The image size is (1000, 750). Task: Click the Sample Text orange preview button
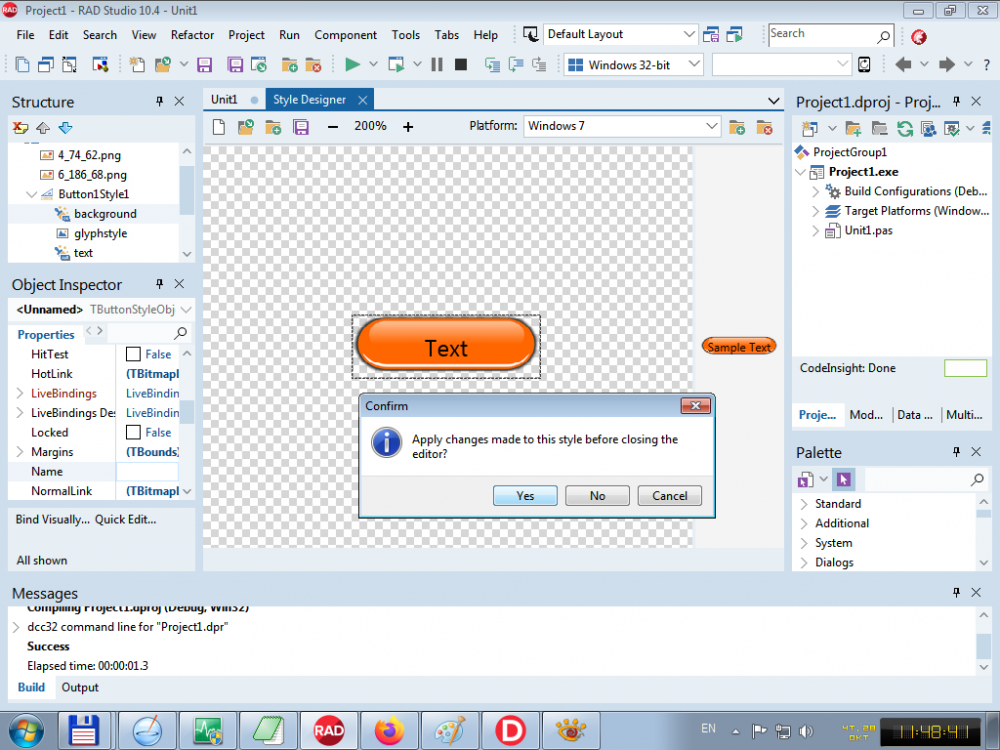coord(739,347)
